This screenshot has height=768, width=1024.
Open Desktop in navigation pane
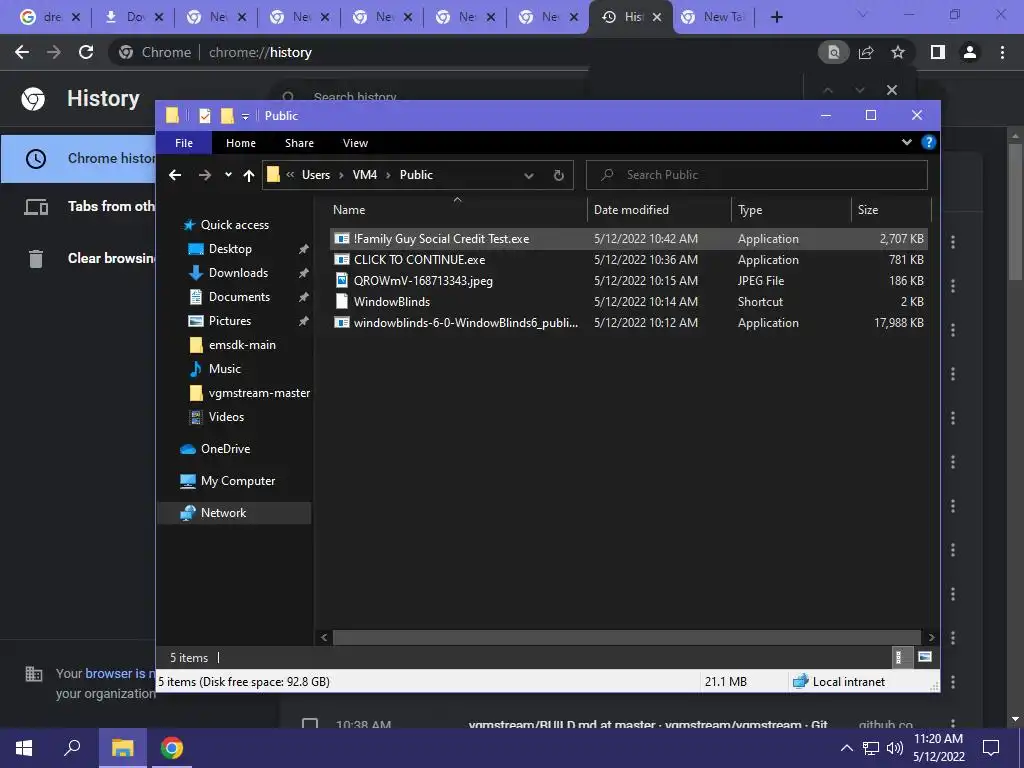coord(220,249)
